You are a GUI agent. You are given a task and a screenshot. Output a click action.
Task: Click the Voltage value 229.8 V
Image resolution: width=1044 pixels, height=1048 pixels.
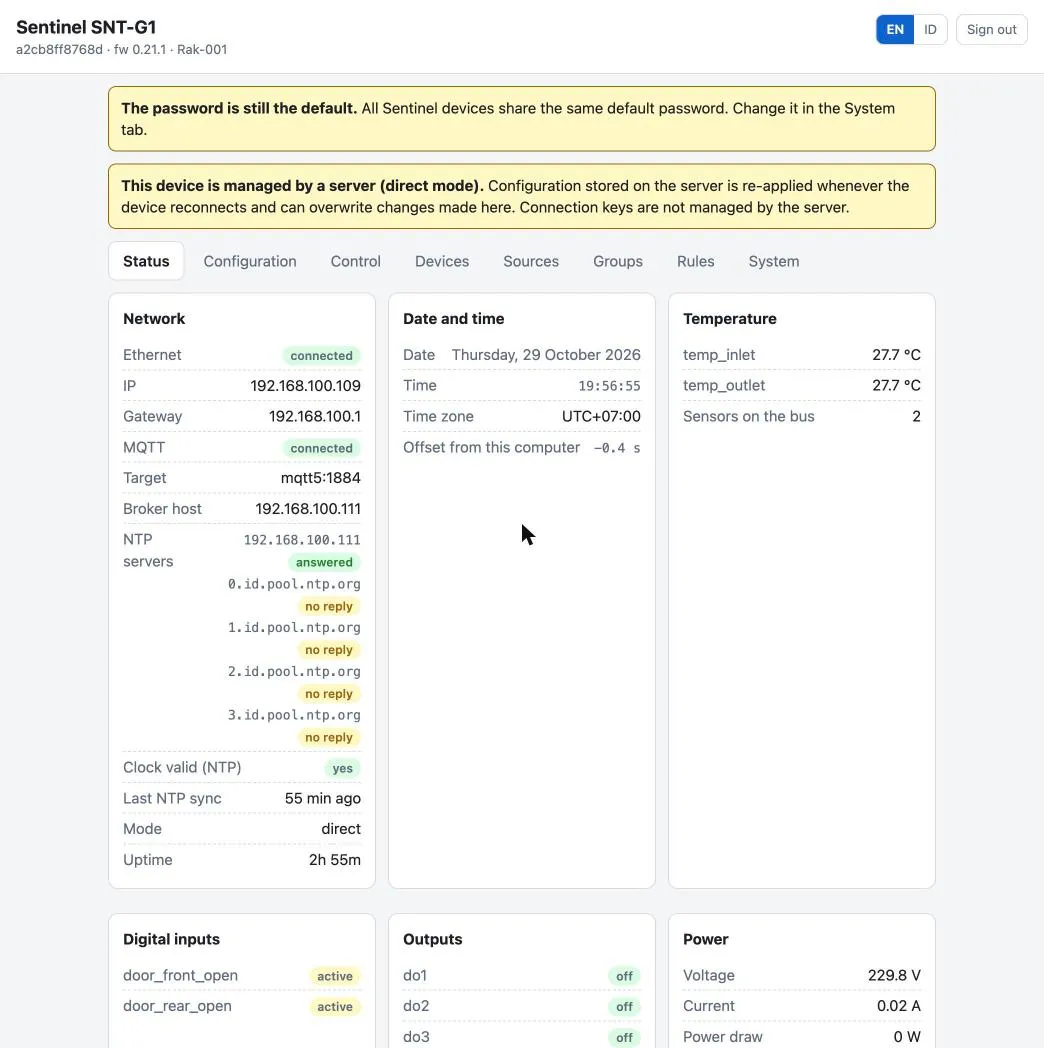(x=894, y=975)
